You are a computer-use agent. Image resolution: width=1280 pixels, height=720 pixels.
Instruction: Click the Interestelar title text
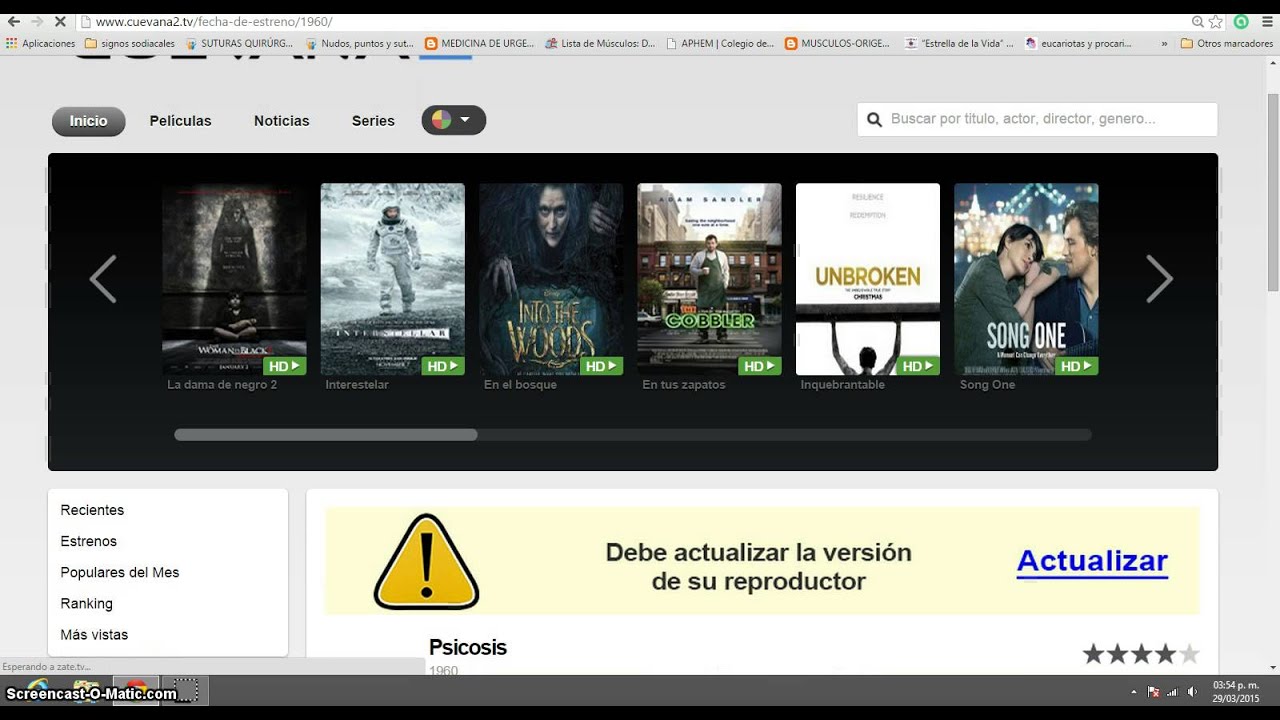tap(357, 385)
